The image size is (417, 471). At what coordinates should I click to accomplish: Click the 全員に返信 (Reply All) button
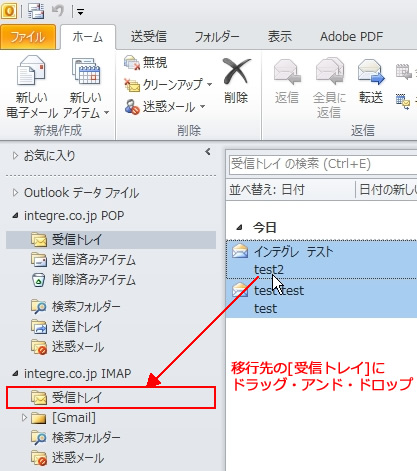click(x=329, y=87)
